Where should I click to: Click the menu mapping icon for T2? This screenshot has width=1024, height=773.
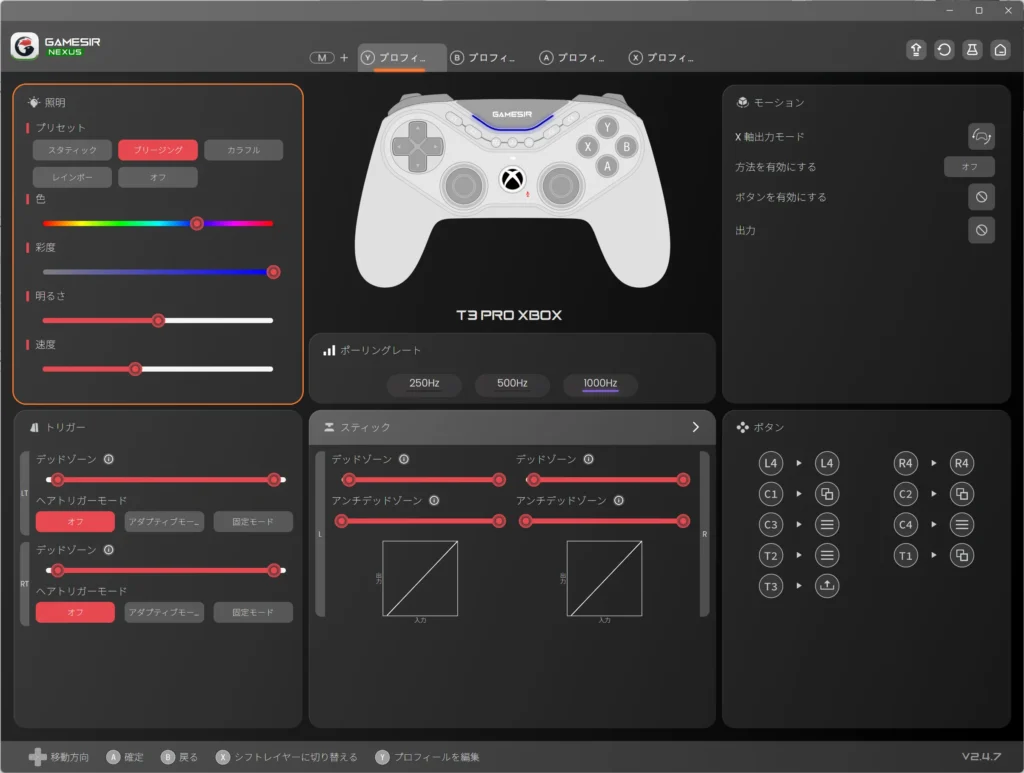(827, 555)
